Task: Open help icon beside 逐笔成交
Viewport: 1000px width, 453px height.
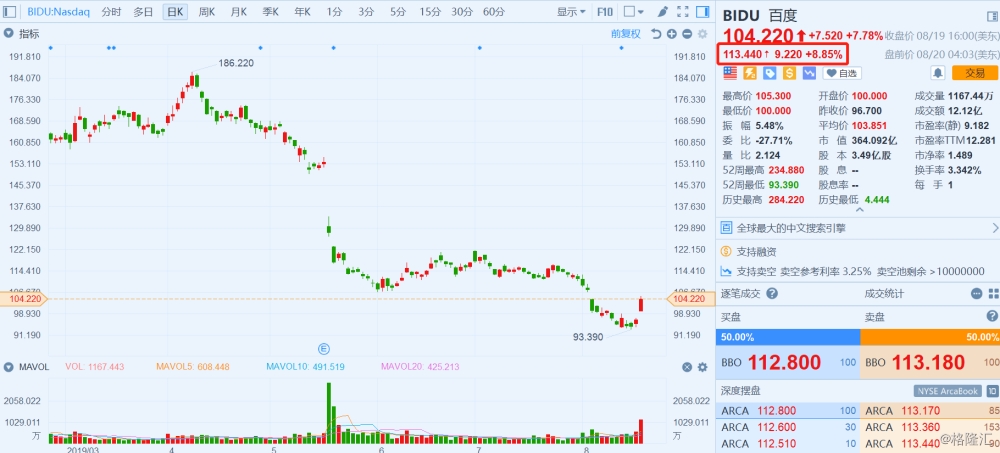Action: [x=772, y=293]
